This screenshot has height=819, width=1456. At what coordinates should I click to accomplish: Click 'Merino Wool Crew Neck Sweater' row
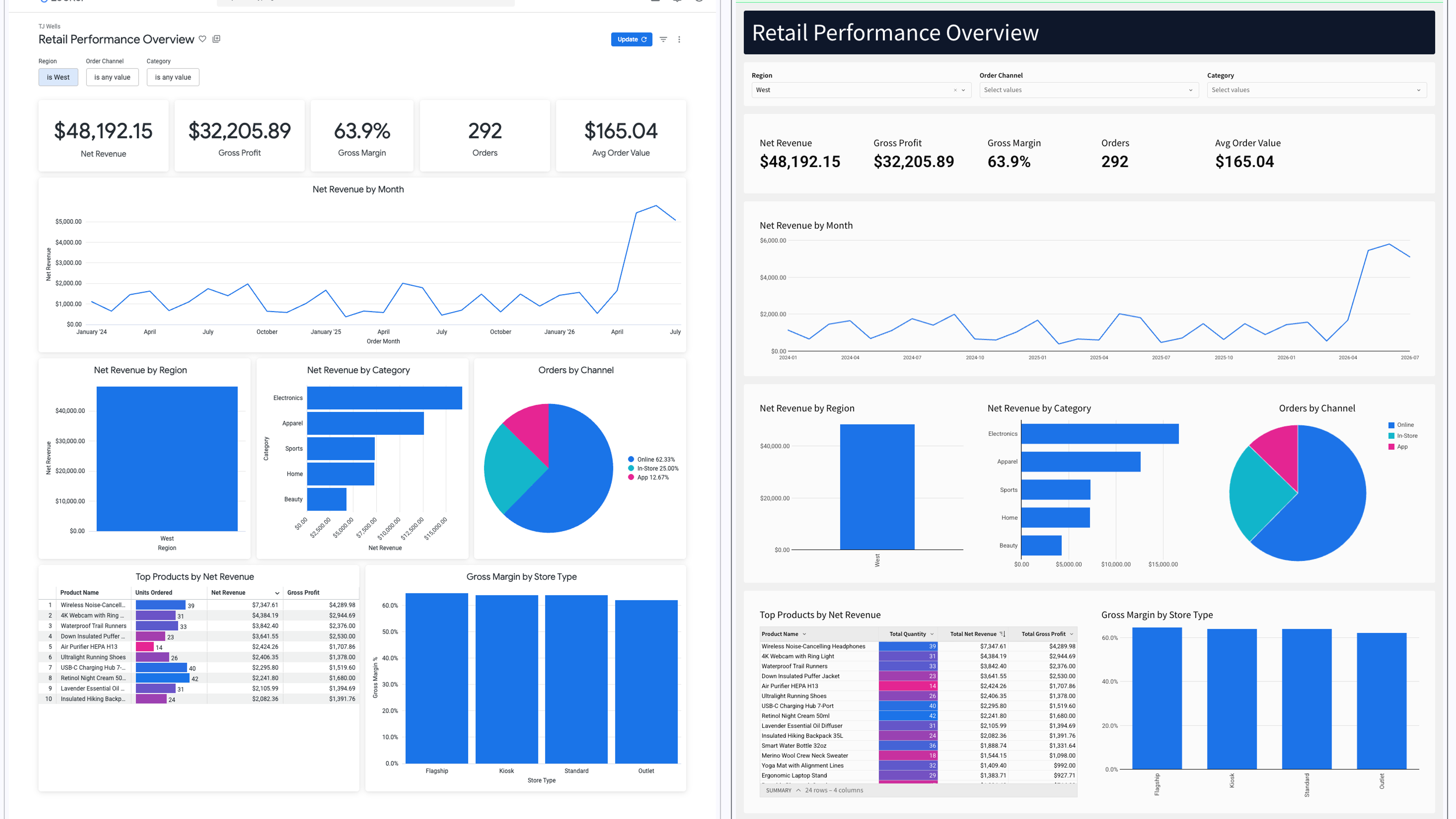click(918, 756)
